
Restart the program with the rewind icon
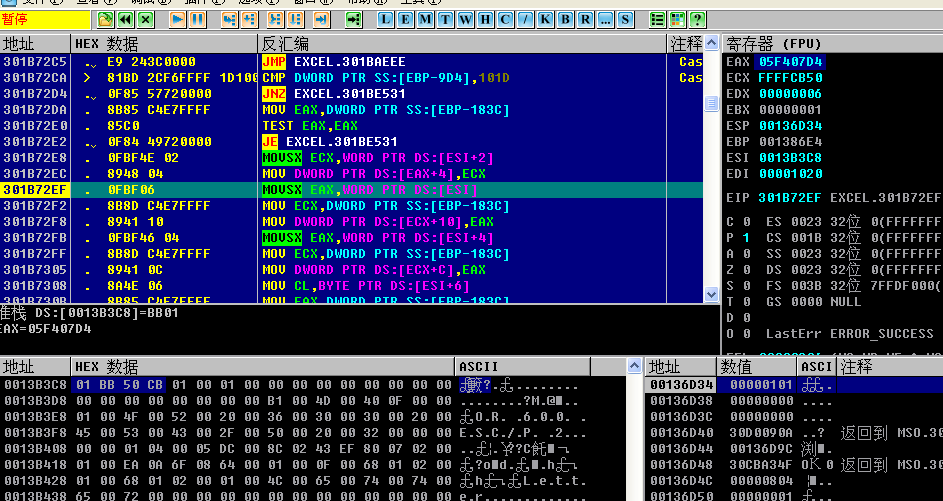pyautogui.click(x=126, y=19)
